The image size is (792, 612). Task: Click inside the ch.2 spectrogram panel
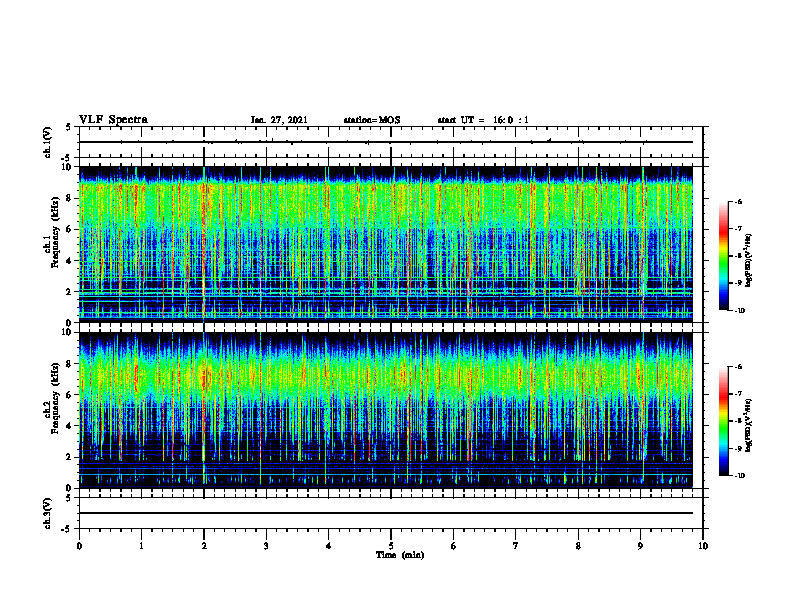click(386, 410)
